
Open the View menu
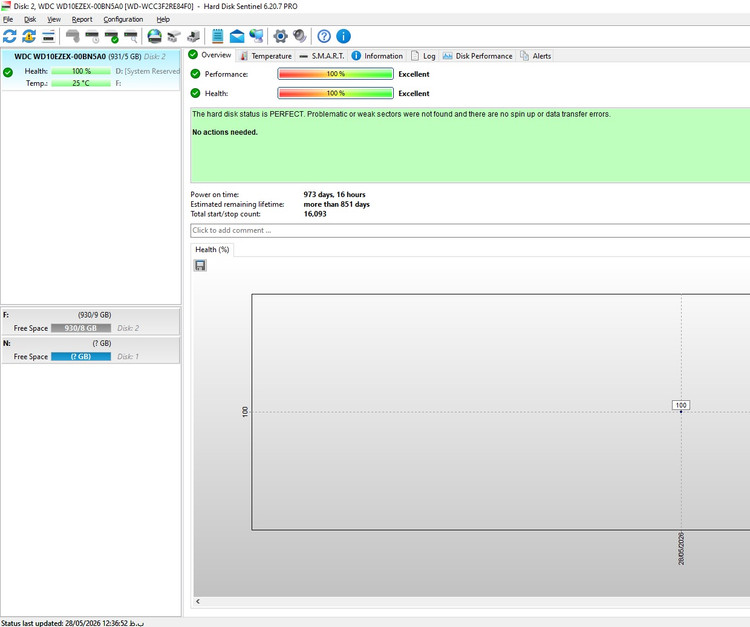(x=54, y=20)
